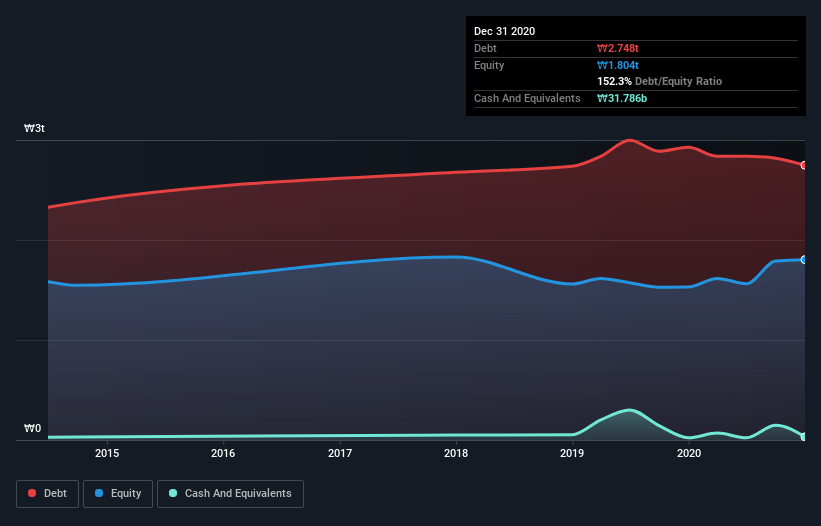Click the 2020 x-axis label
The width and height of the screenshot is (821, 526).
(689, 453)
